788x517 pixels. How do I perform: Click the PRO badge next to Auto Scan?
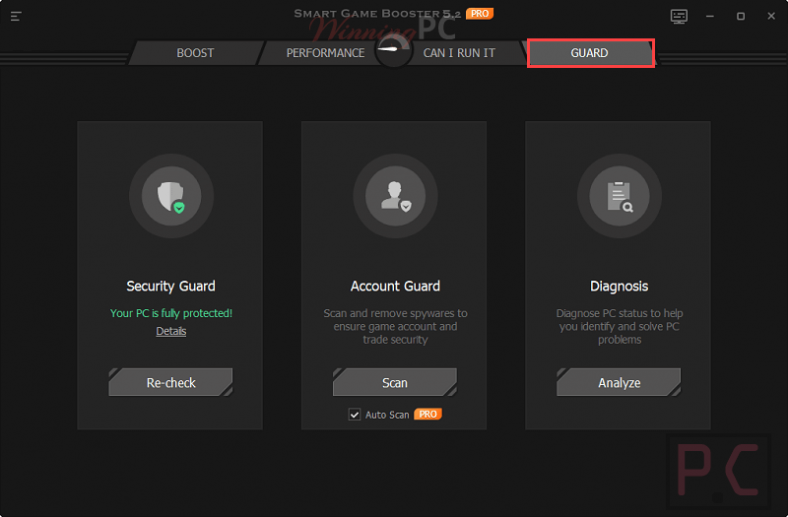point(428,414)
